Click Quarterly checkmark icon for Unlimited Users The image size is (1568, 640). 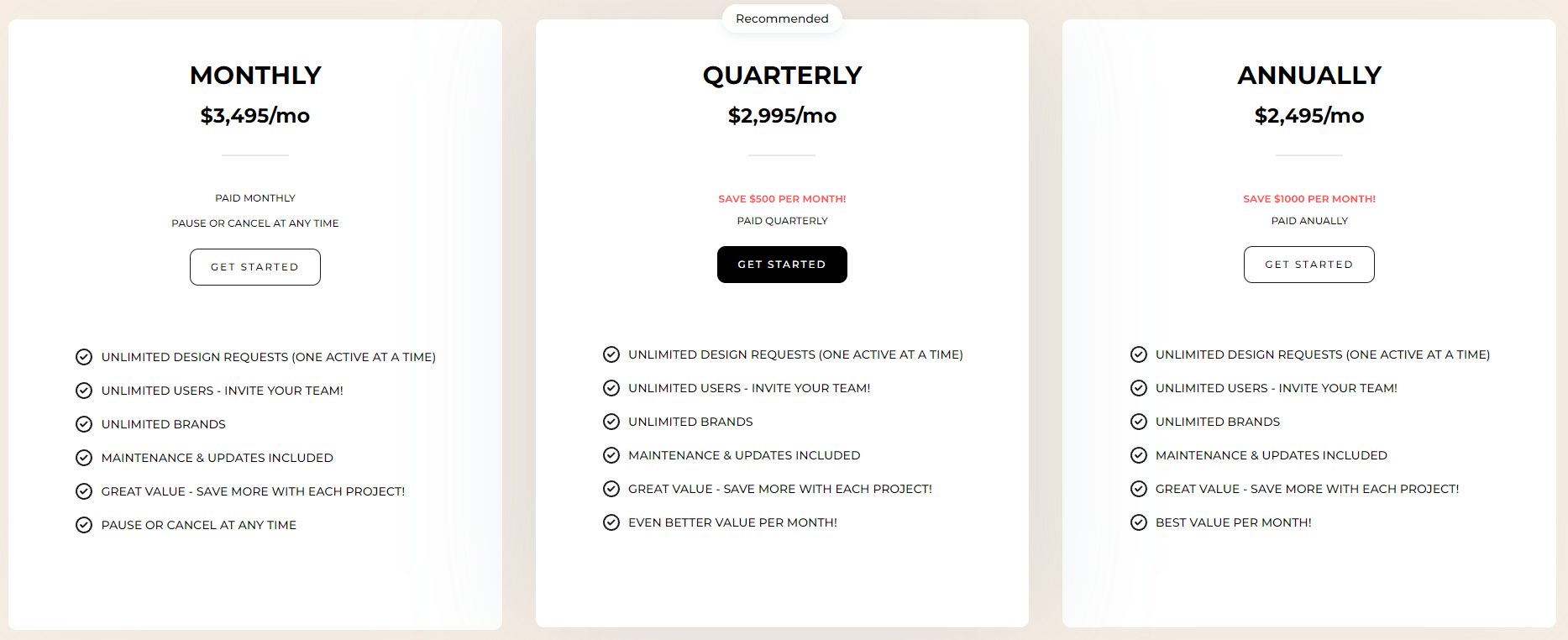(611, 388)
